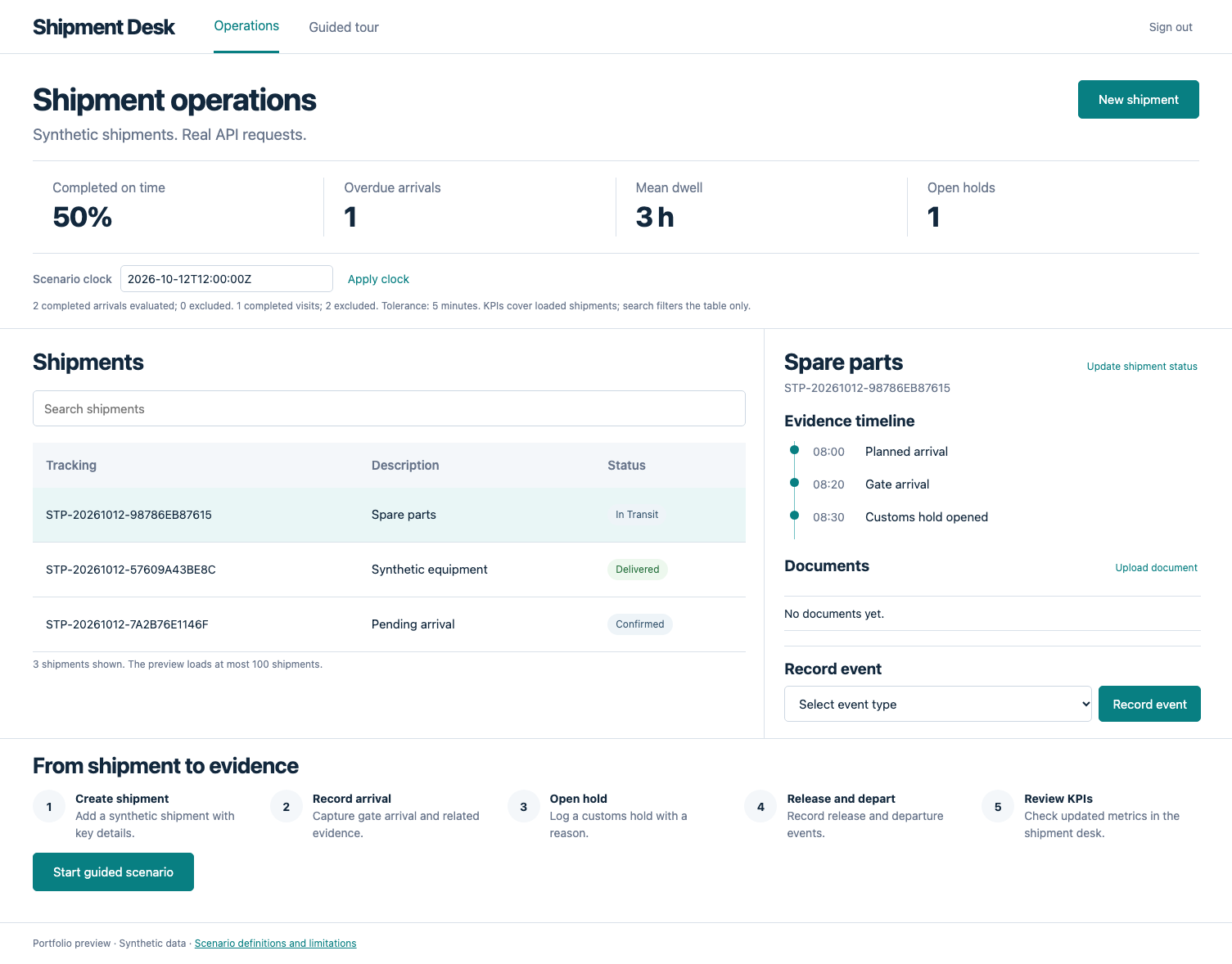Switch to the Guided tour tab
Image resolution: width=1232 pixels, height=964 pixels.
[x=344, y=27]
